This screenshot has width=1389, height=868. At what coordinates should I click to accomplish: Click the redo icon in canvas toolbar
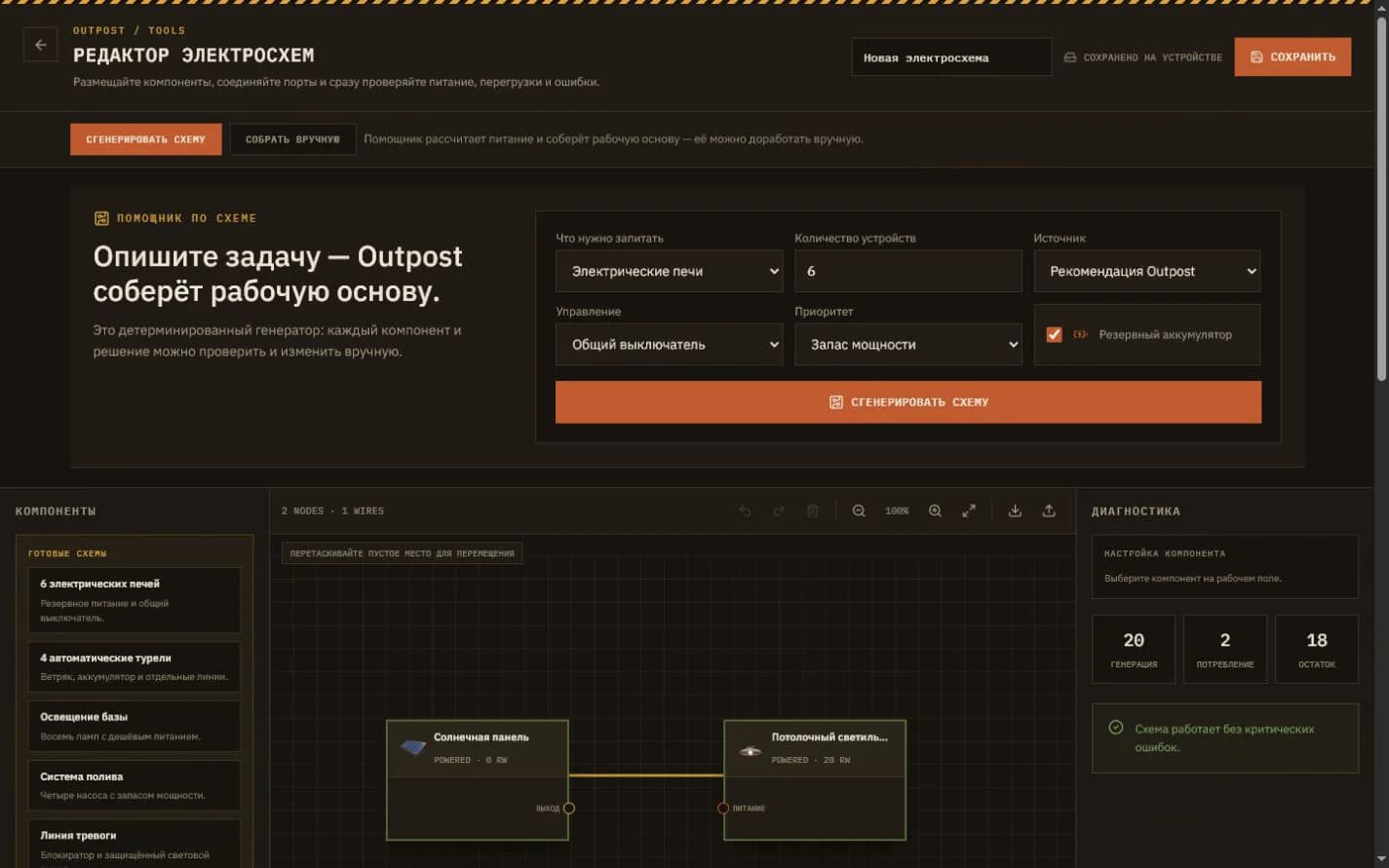coord(779,510)
